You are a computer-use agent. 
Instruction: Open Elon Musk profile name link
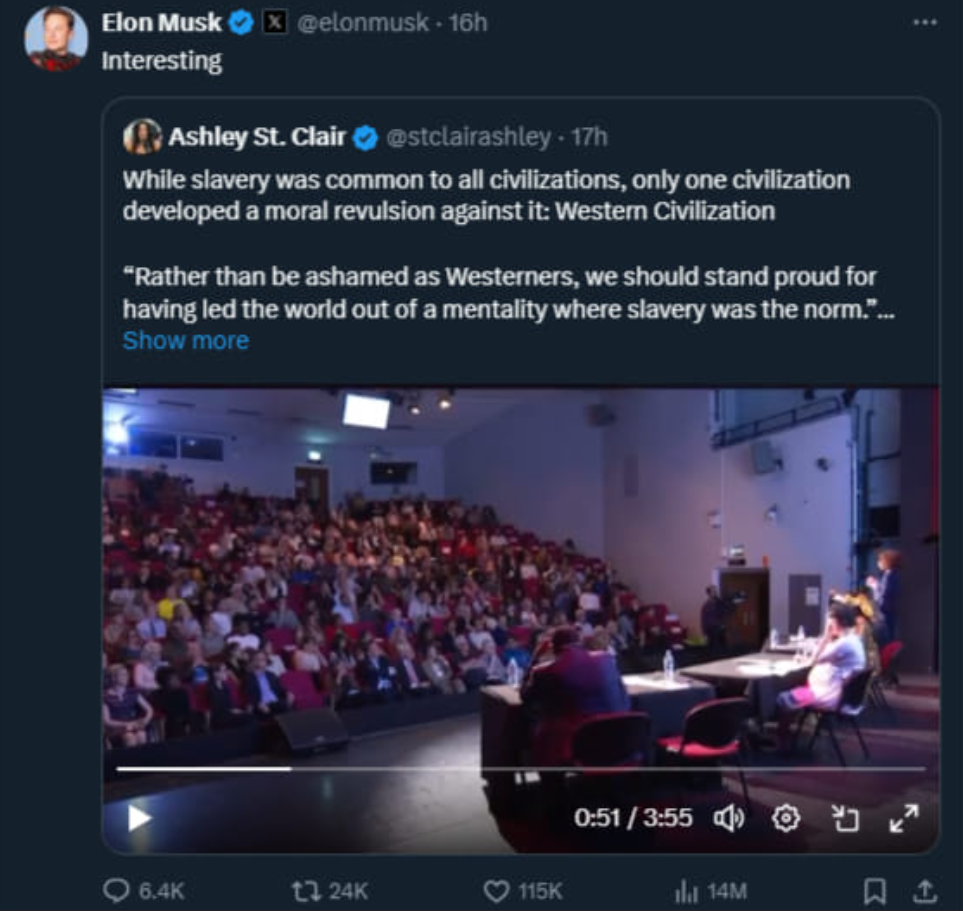click(x=163, y=22)
